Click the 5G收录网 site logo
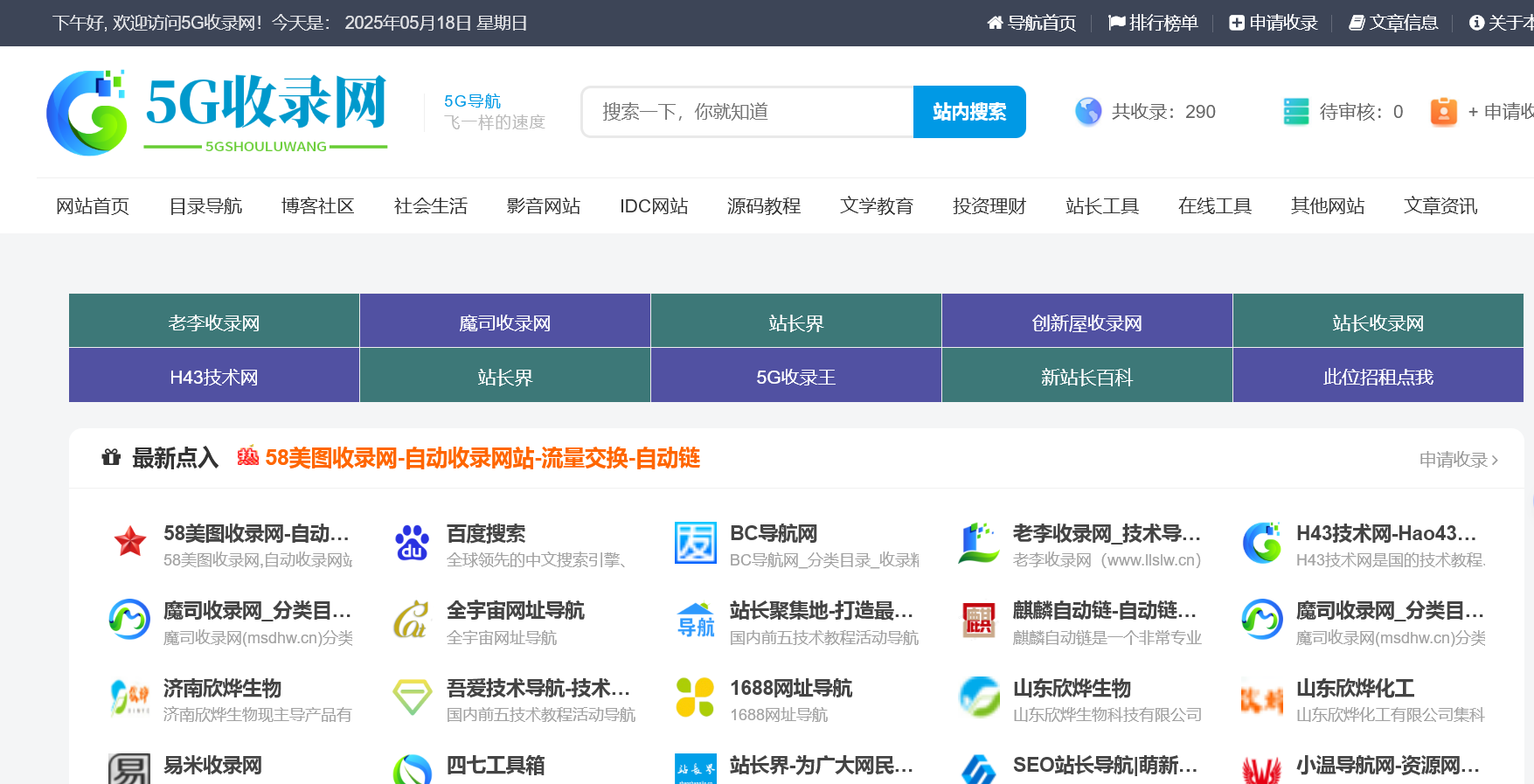 217,113
